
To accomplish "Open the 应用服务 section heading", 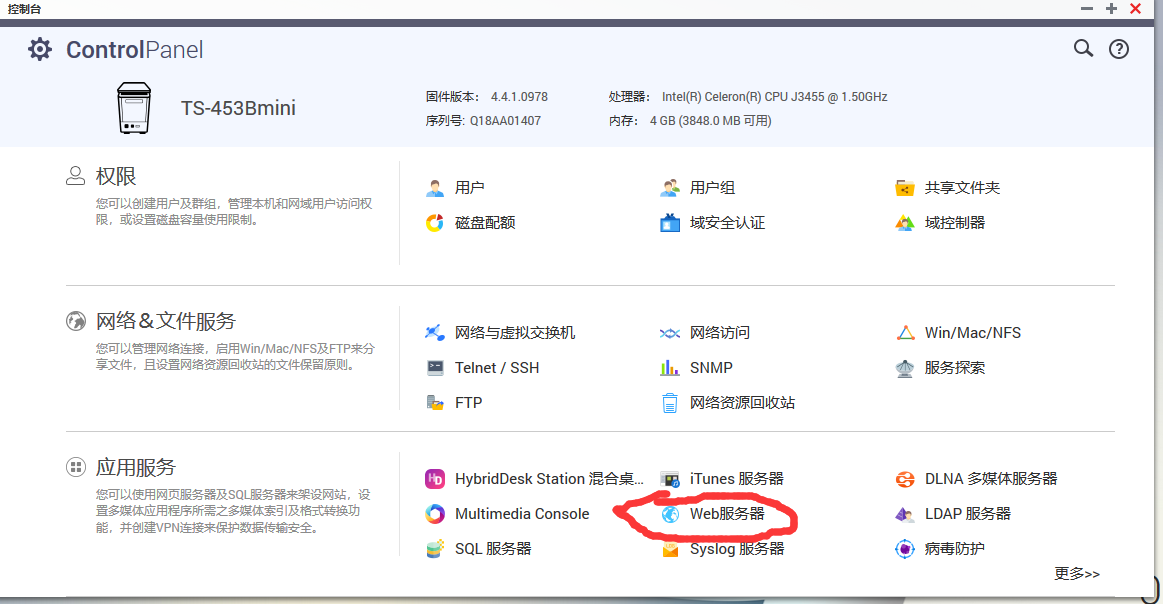I will [135, 467].
